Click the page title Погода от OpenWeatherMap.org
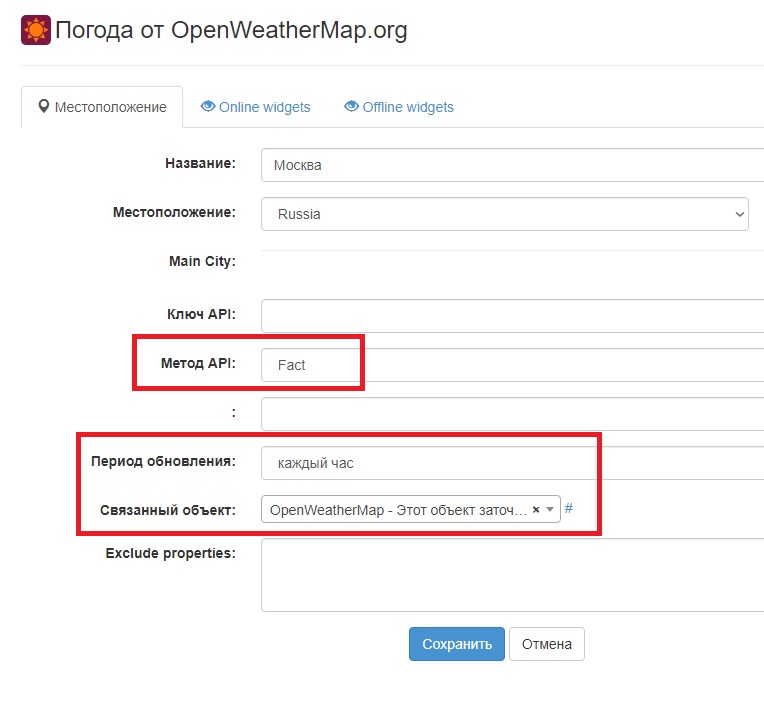Screen dimensions: 764x705 coord(231,30)
